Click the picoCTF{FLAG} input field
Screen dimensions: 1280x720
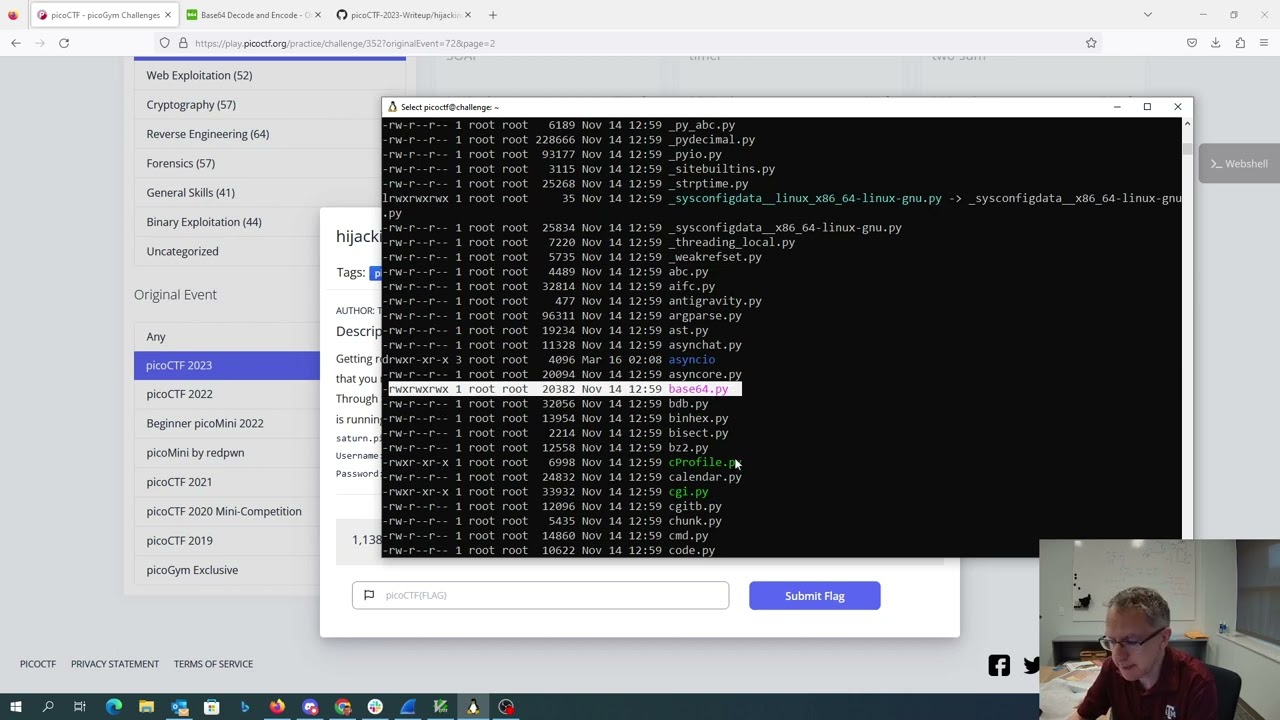pos(540,595)
